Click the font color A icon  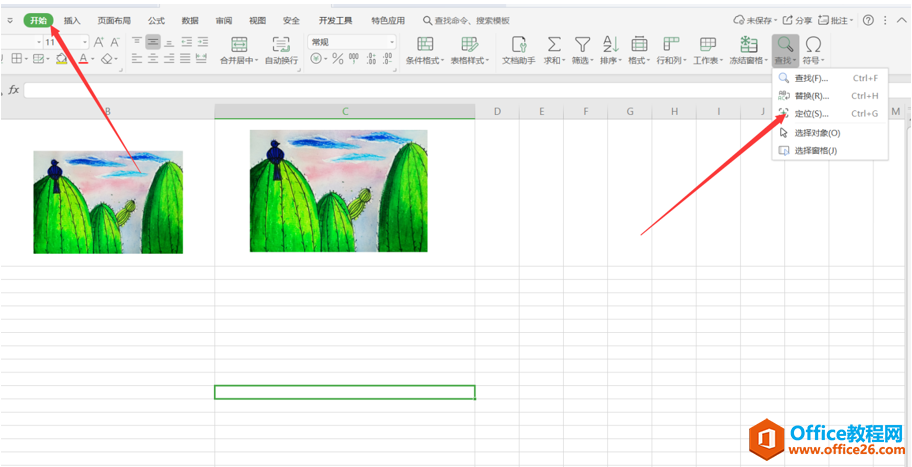83,59
